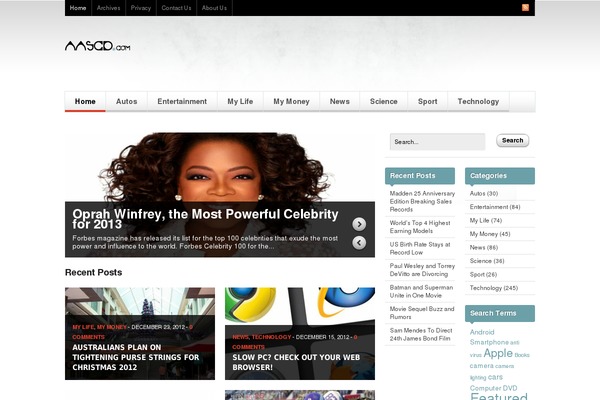The height and width of the screenshot is (400, 600).
Task: Select the Apple search term tag
Action: pos(498,353)
